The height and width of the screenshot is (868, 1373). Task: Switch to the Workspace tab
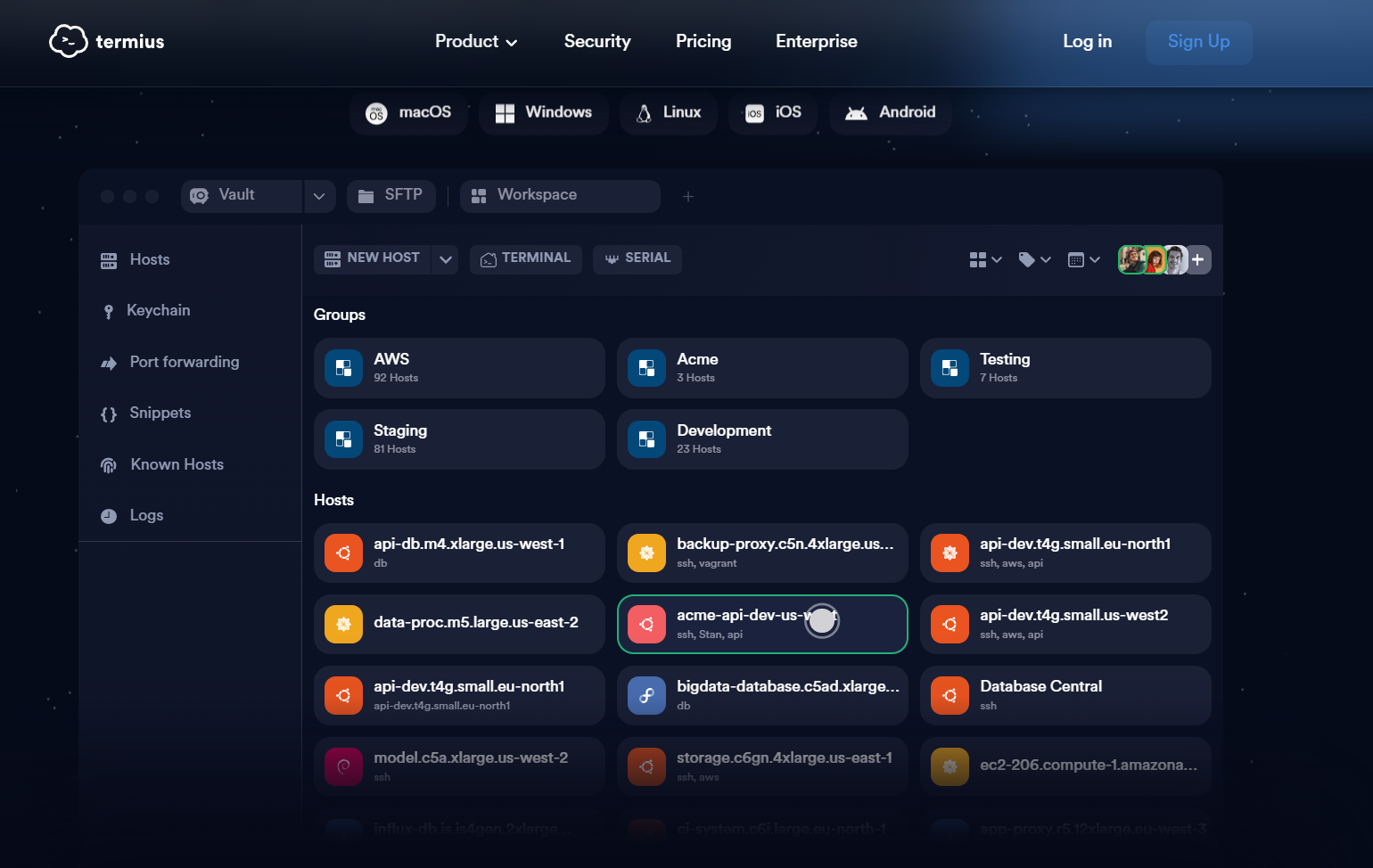(x=560, y=196)
